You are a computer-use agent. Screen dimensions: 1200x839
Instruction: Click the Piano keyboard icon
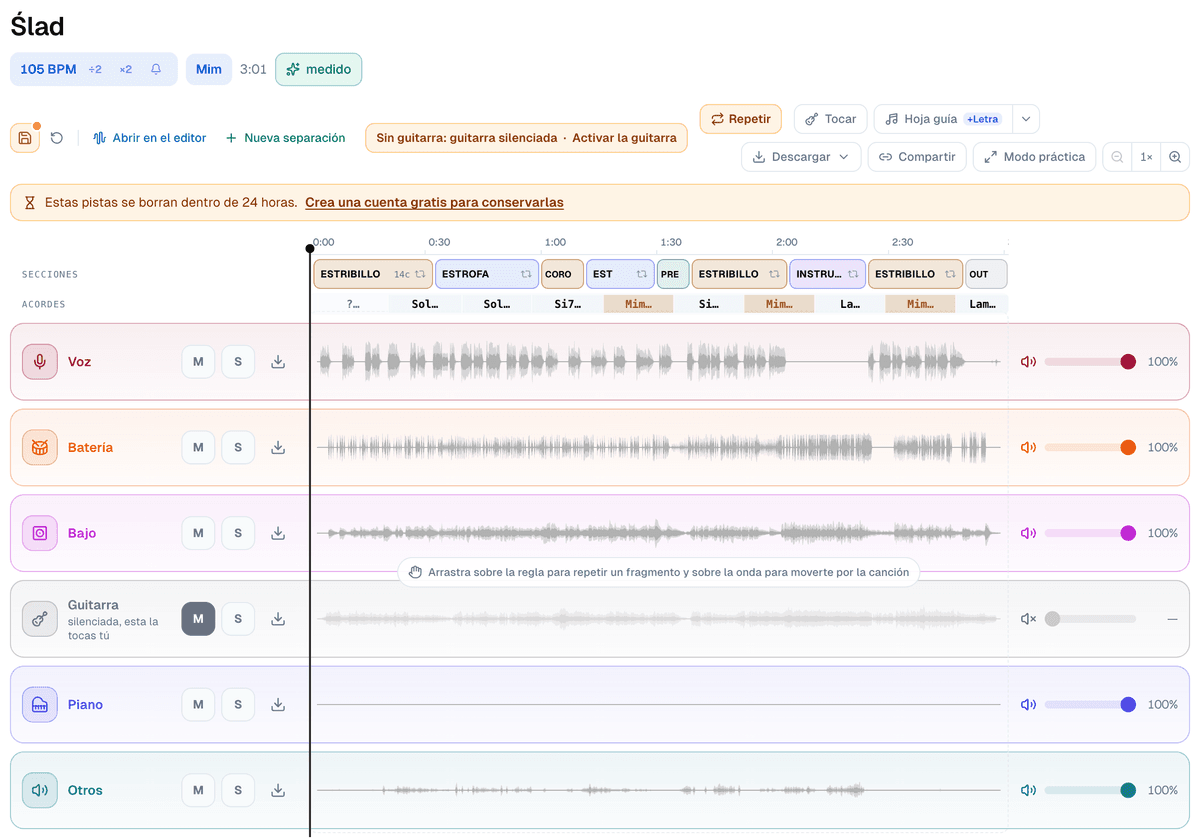(x=40, y=704)
